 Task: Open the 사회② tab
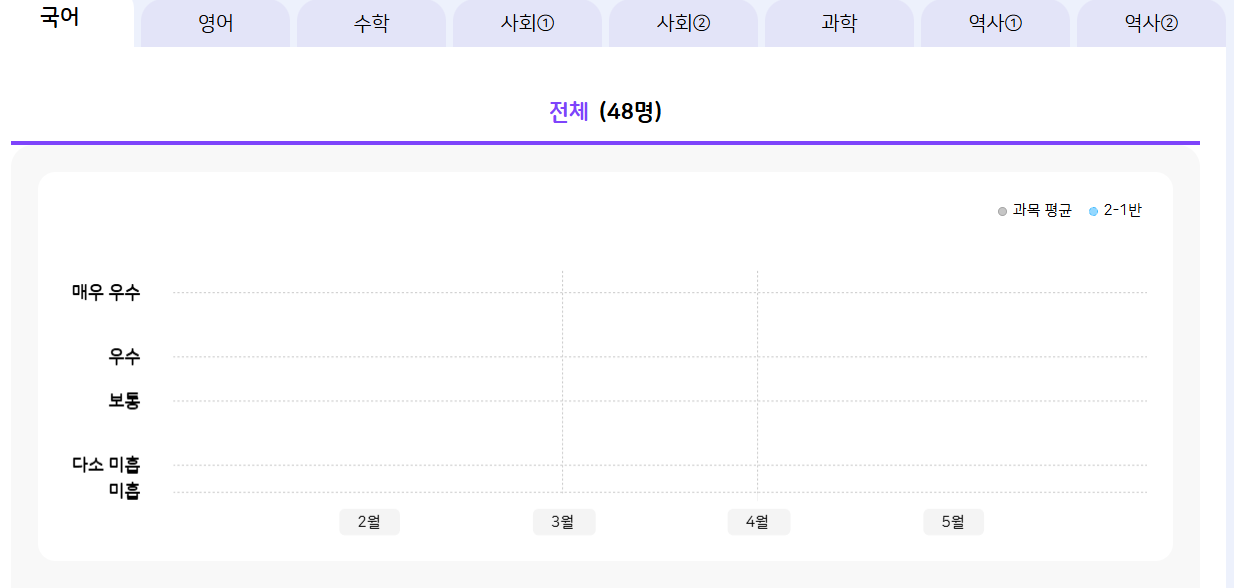point(683,24)
